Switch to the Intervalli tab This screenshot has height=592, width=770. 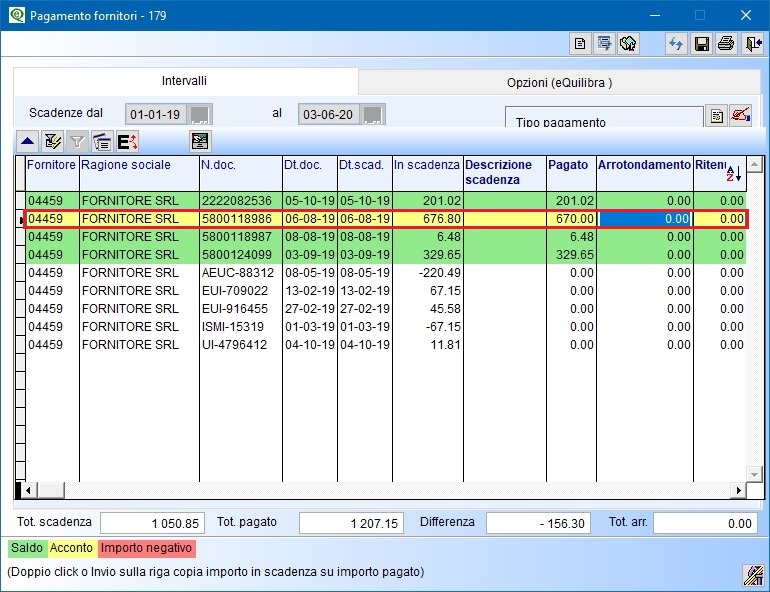click(185, 81)
